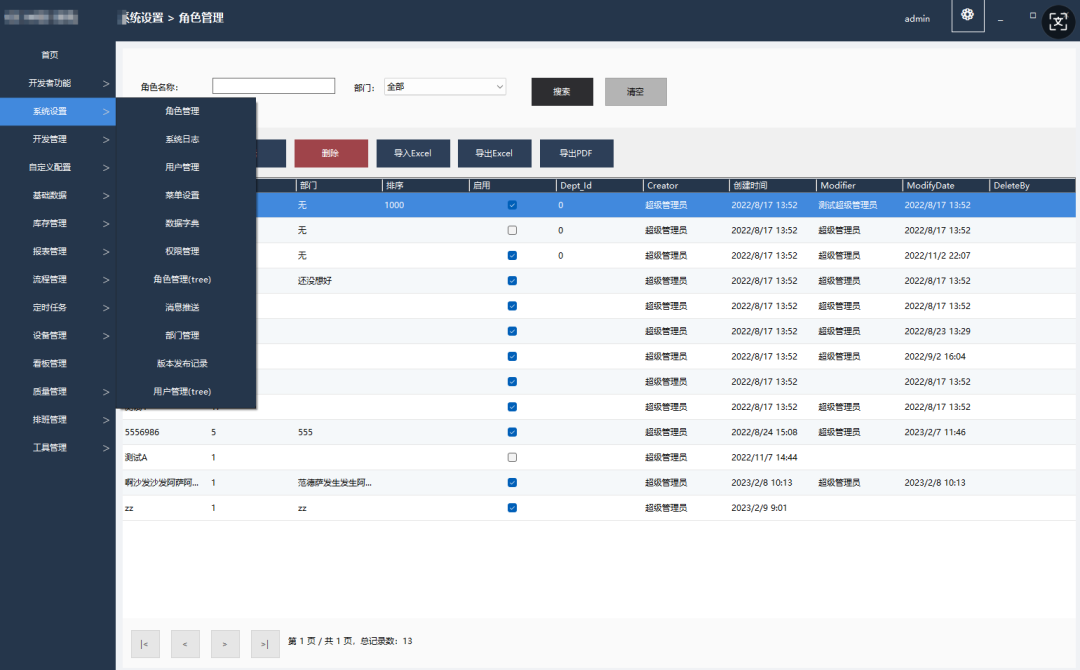Open 系统日志 in the submenu
Image resolution: width=1080 pixels, height=670 pixels.
(x=183, y=139)
